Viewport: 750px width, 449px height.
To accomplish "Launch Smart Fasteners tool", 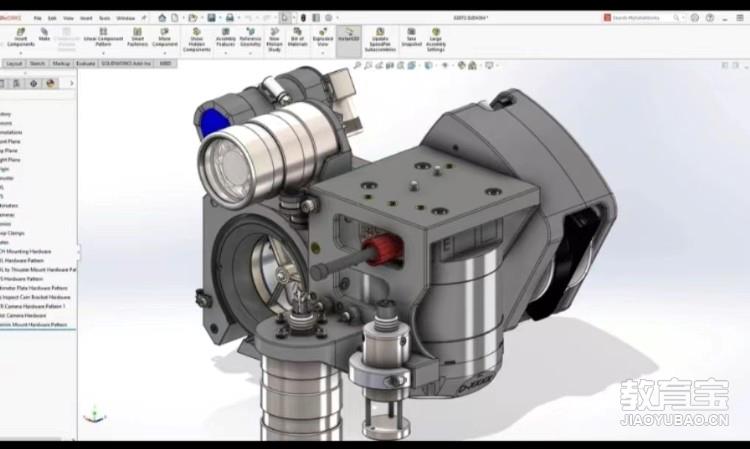I will [x=137, y=37].
